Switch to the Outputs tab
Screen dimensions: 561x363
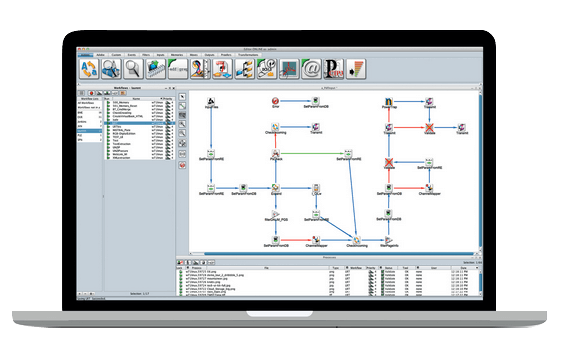coord(209,55)
